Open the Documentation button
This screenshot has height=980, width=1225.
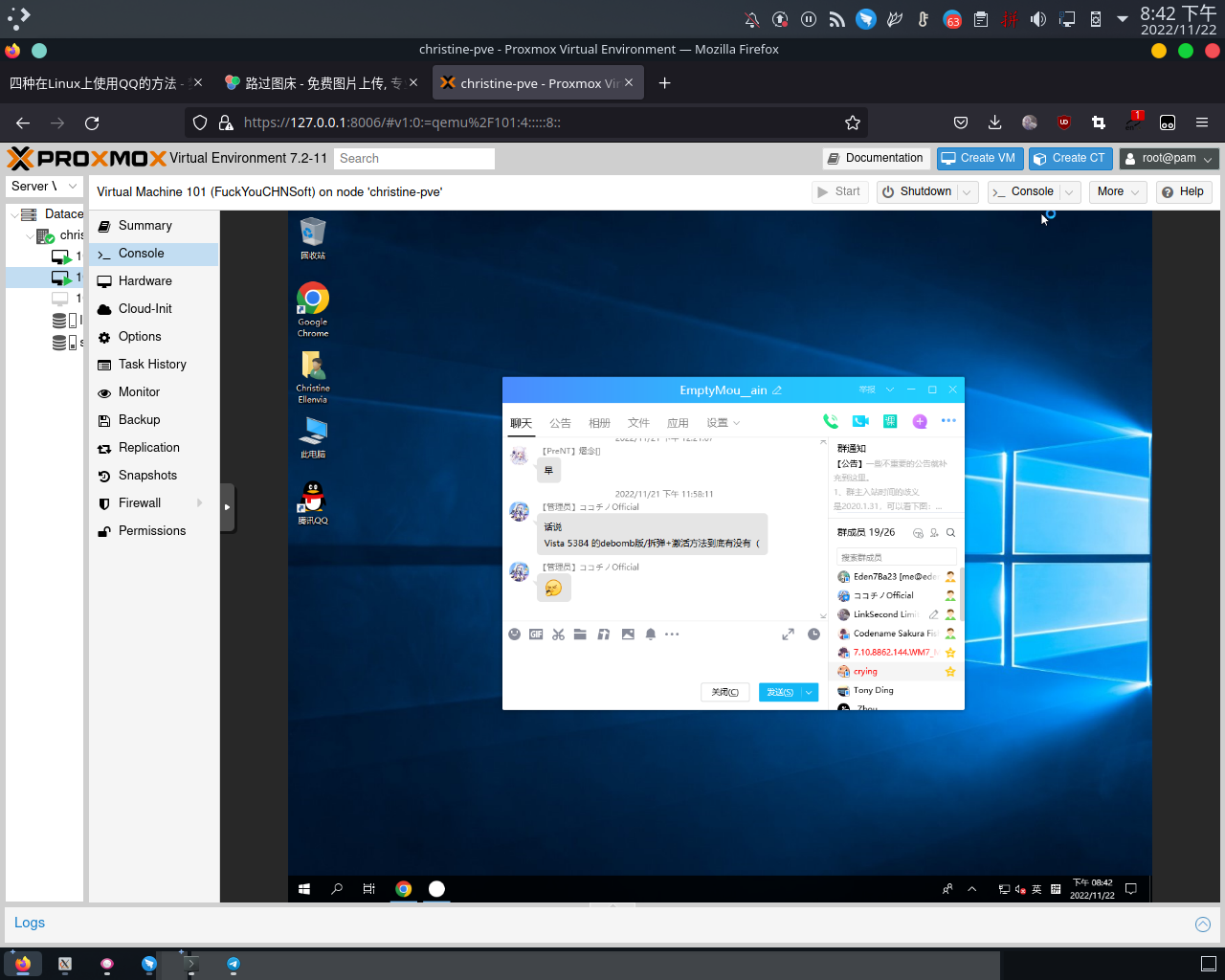click(875, 159)
